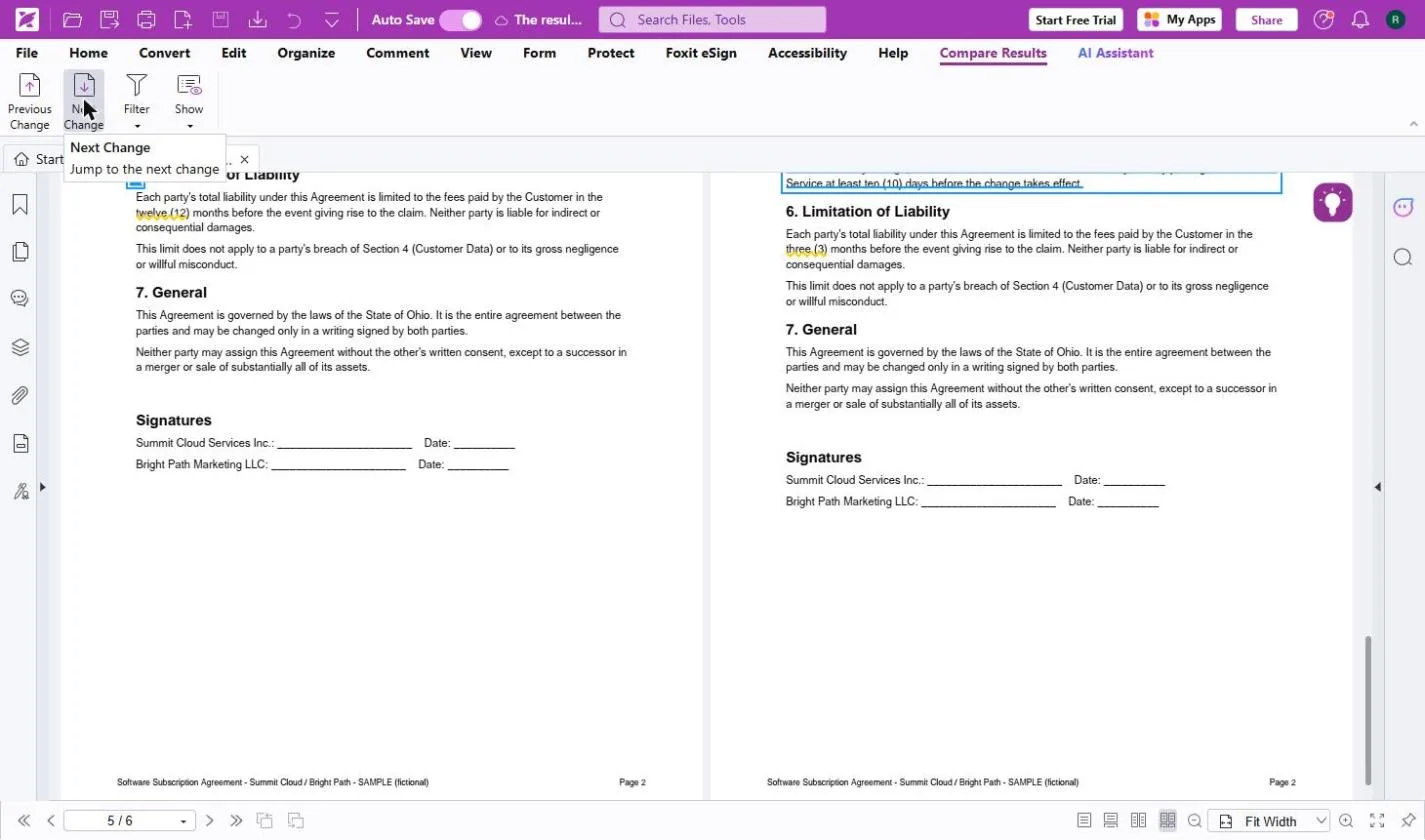Go to the Start home tab
Screen dimensions: 1425x840
pyautogui.click(x=38, y=159)
